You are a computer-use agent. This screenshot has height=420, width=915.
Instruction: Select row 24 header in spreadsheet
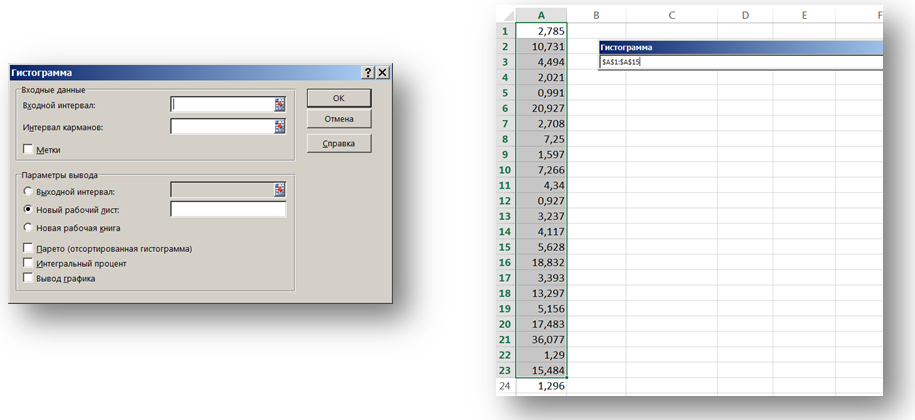(x=506, y=385)
